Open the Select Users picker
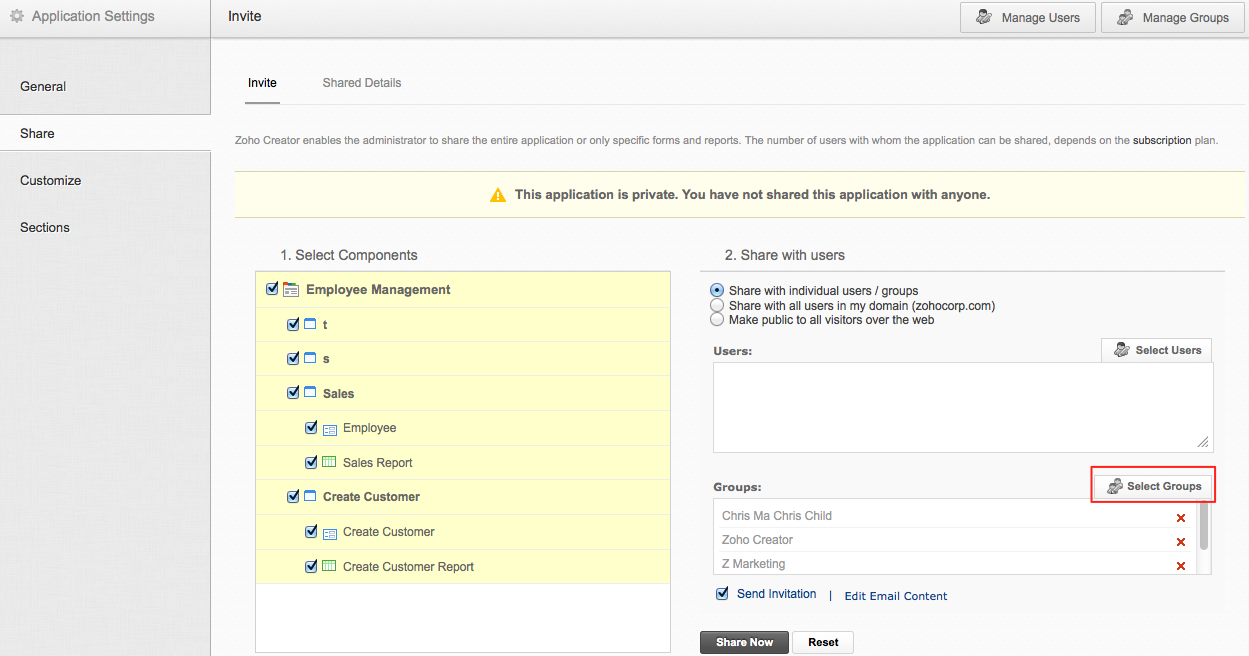1249x656 pixels. tap(1157, 350)
